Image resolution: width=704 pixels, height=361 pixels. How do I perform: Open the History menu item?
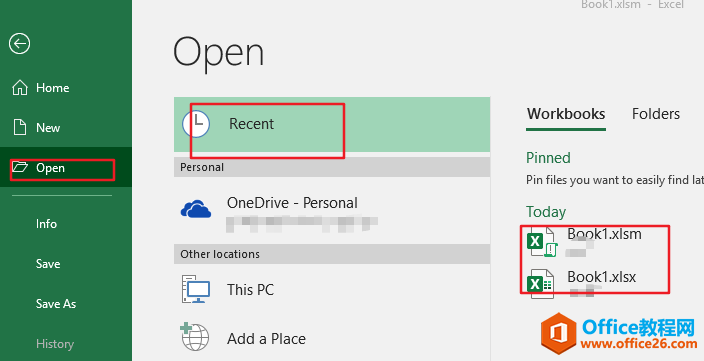coord(55,344)
